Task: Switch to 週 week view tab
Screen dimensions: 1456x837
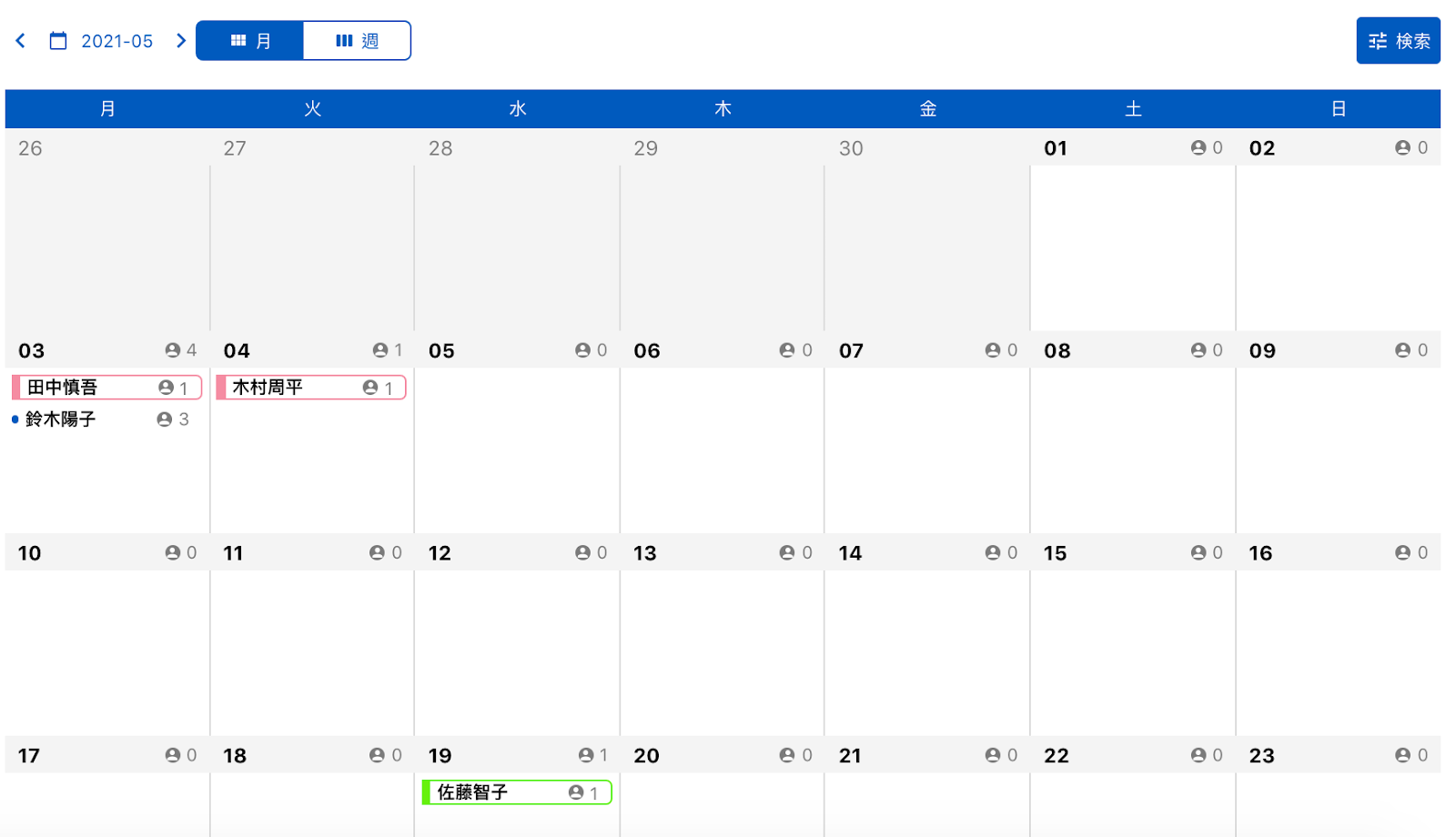Action: pos(357,41)
